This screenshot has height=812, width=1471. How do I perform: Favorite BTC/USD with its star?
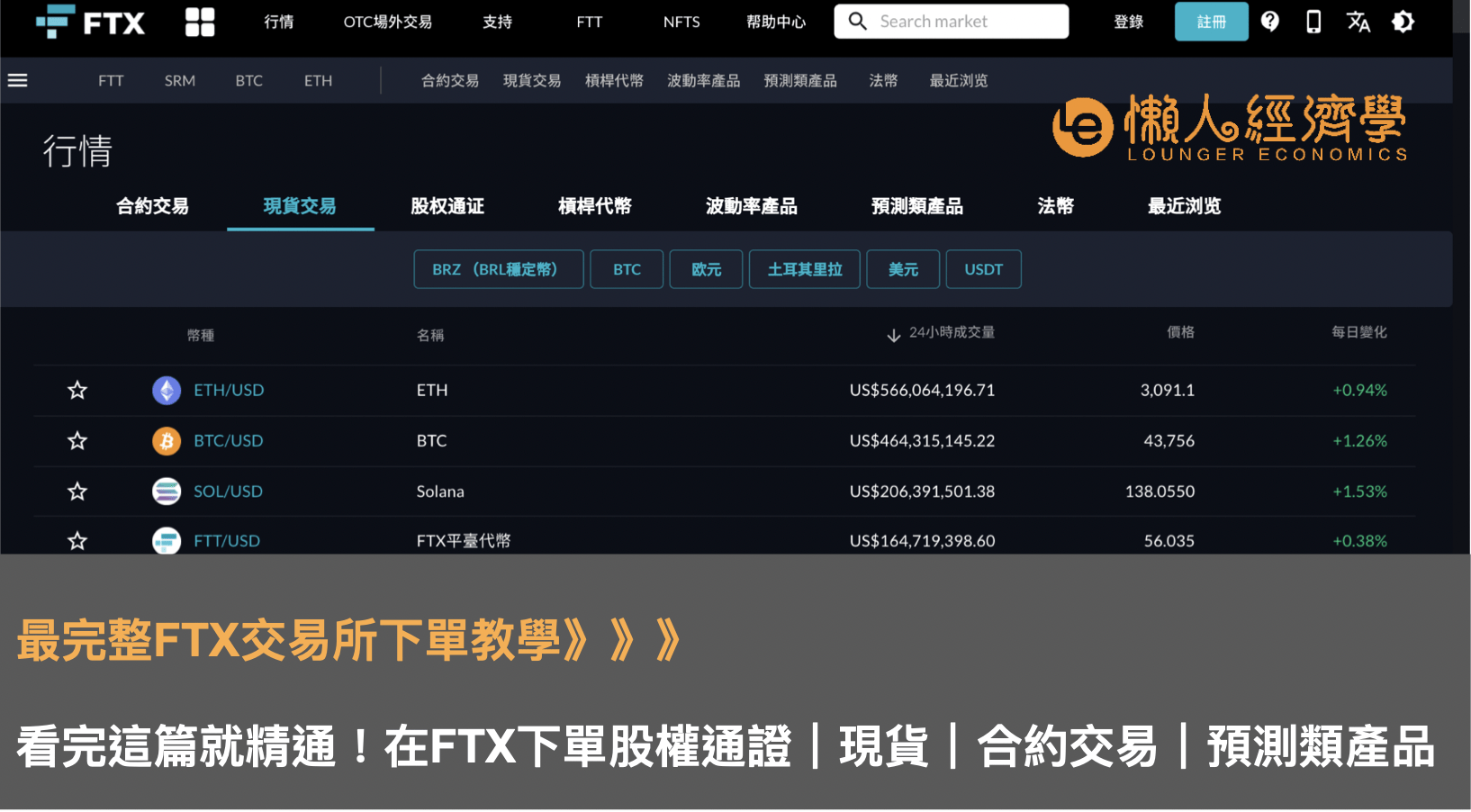coord(77,440)
